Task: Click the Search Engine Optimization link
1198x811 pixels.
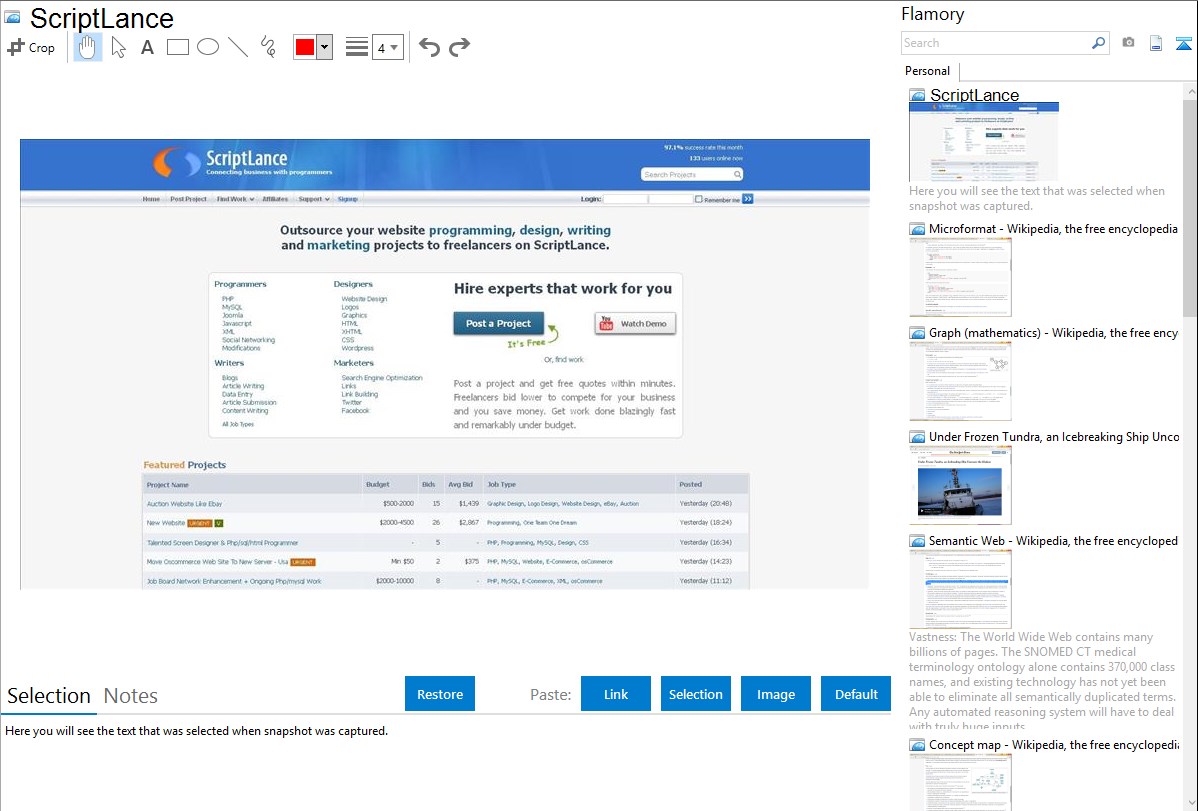Action: click(382, 378)
